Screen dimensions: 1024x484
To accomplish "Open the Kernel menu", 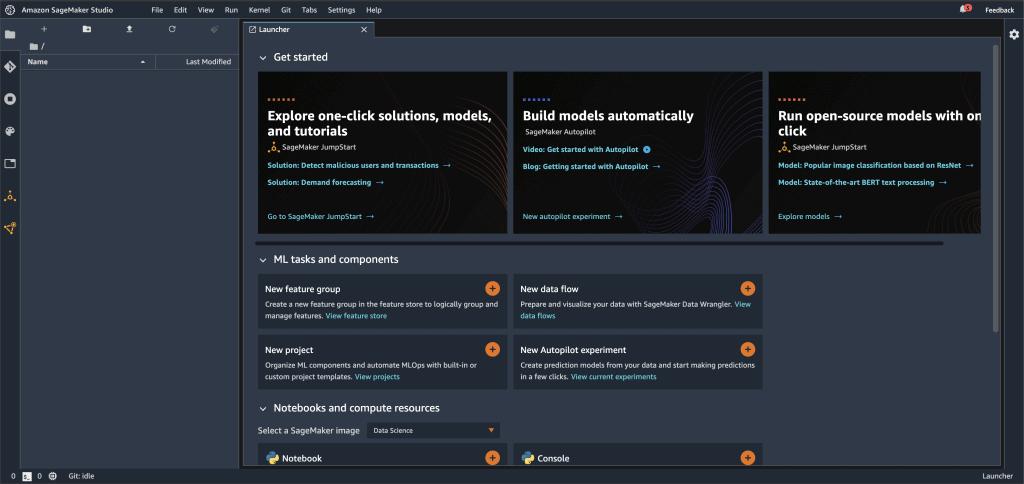I will click(x=258, y=9).
